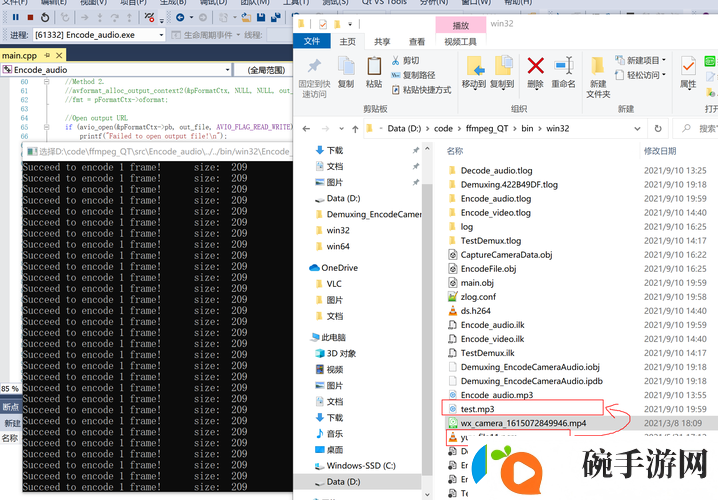
Task: Stop debugging with the red square
Action: click(30, 17)
